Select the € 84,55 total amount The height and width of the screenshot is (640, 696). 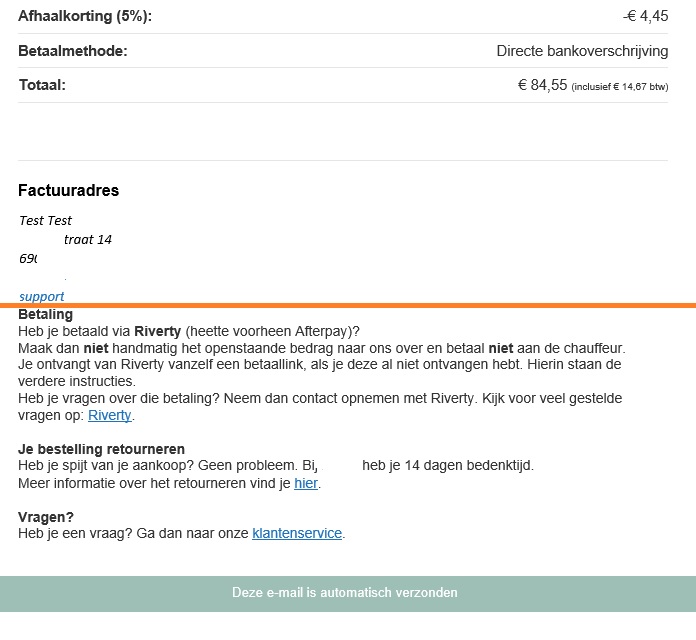coord(542,85)
